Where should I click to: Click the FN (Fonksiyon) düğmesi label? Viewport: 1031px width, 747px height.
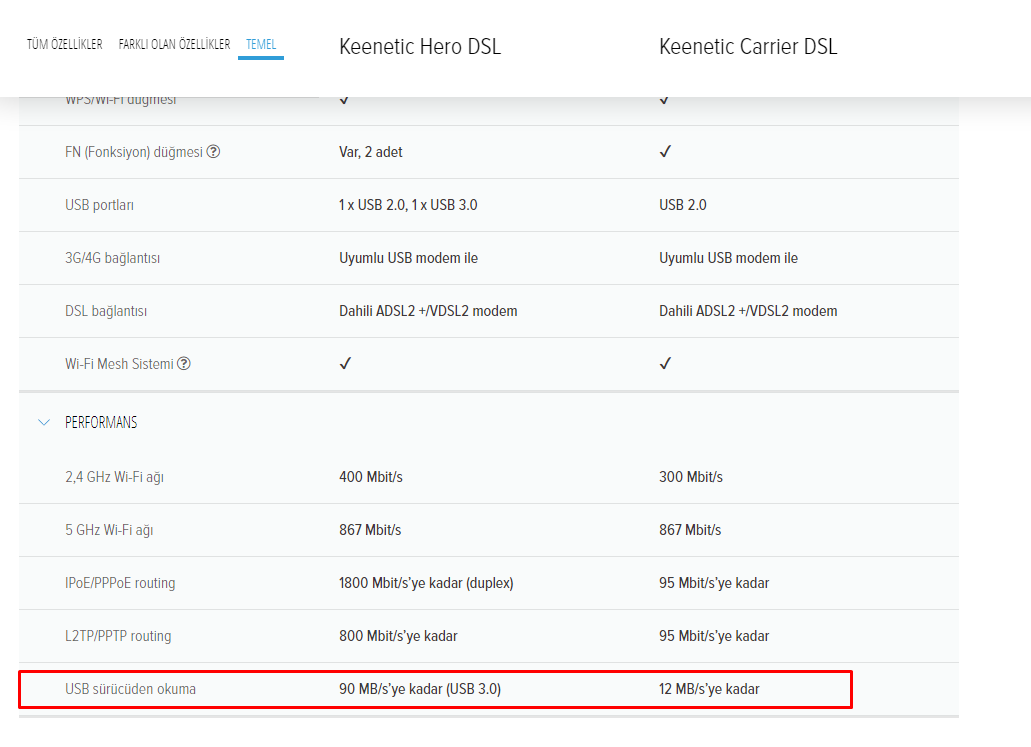134,152
